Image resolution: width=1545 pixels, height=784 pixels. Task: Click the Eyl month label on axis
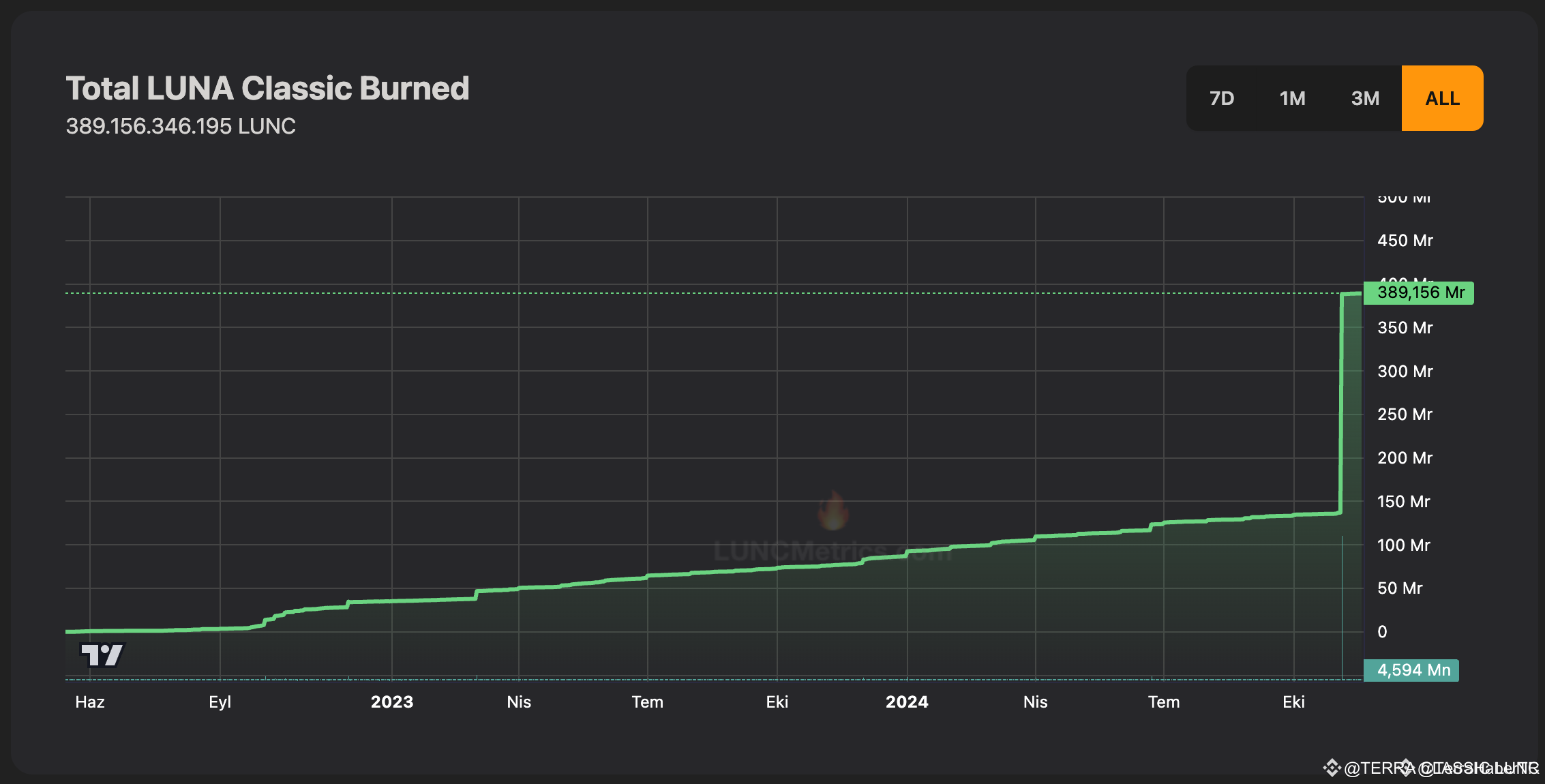220,702
